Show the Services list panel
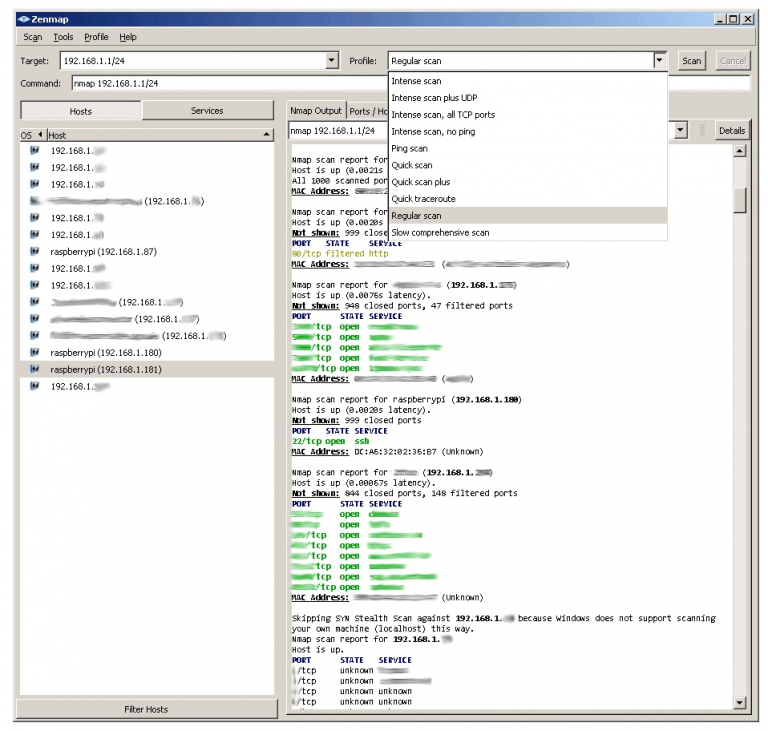The height and width of the screenshot is (731, 768). pyautogui.click(x=207, y=110)
